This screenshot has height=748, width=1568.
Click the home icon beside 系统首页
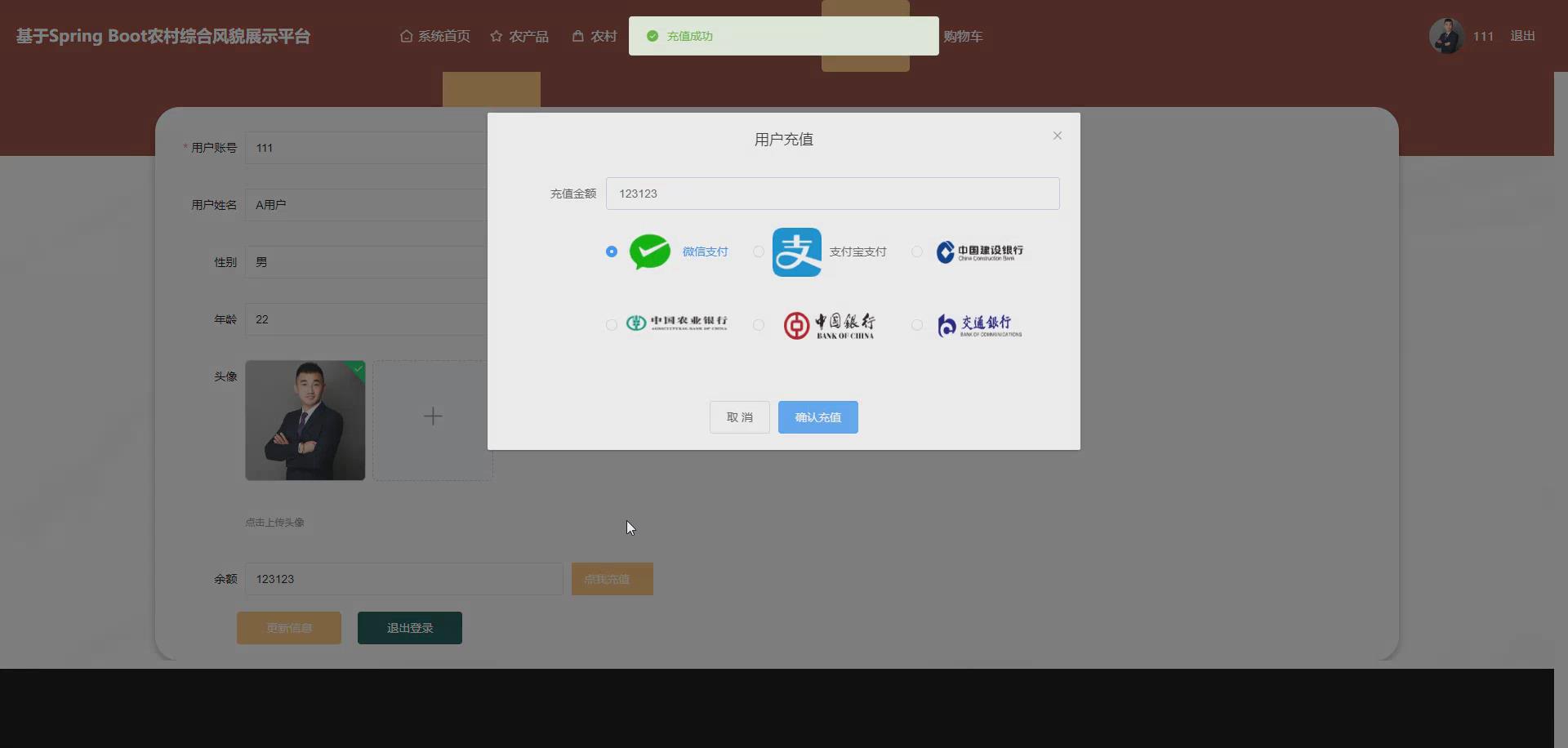click(406, 36)
